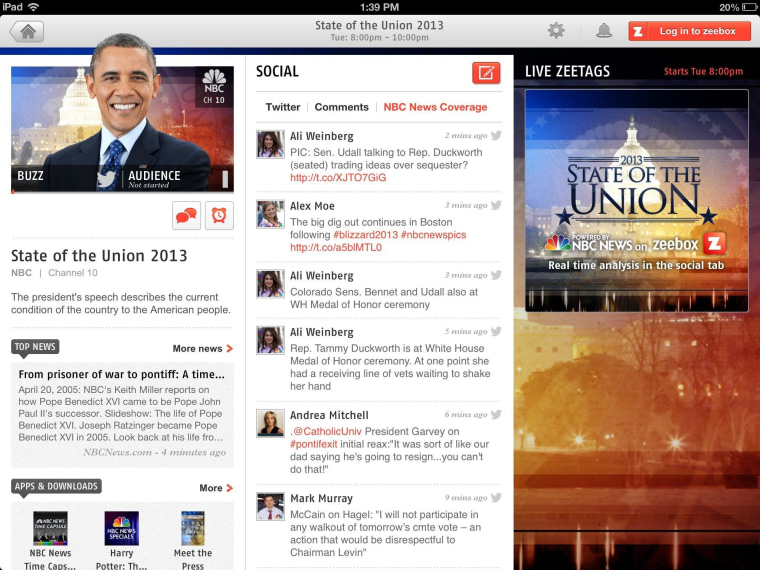Open Meet the Press app thumbnail

(x=193, y=528)
